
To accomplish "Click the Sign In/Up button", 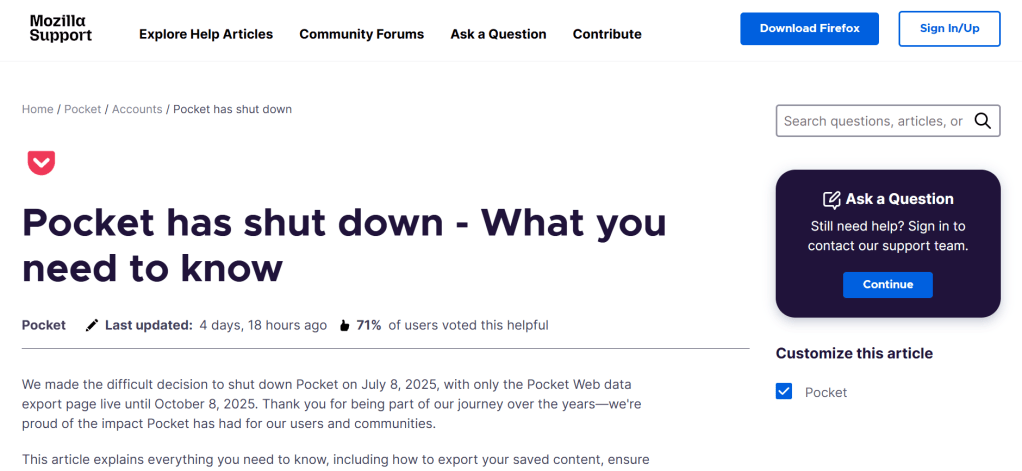I will pyautogui.click(x=949, y=29).
